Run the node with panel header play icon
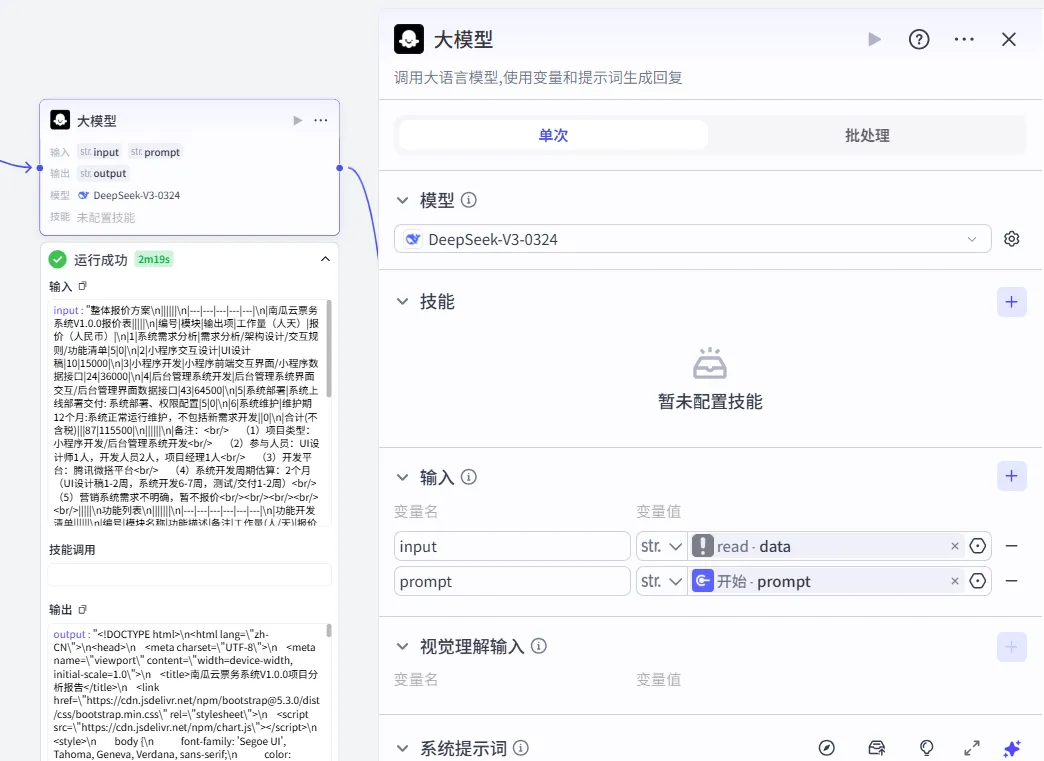 click(875, 39)
